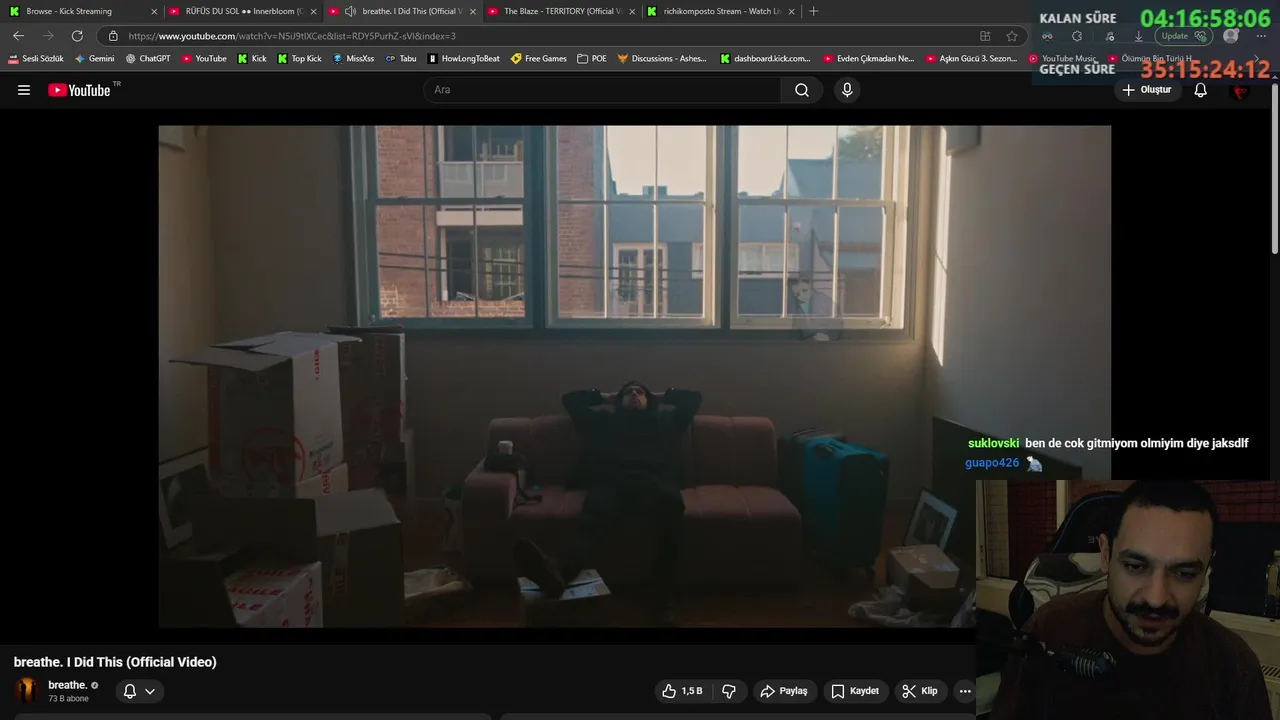Screen dimensions: 1280x720
Task: Click the Kaydet save button
Action: (x=855, y=691)
